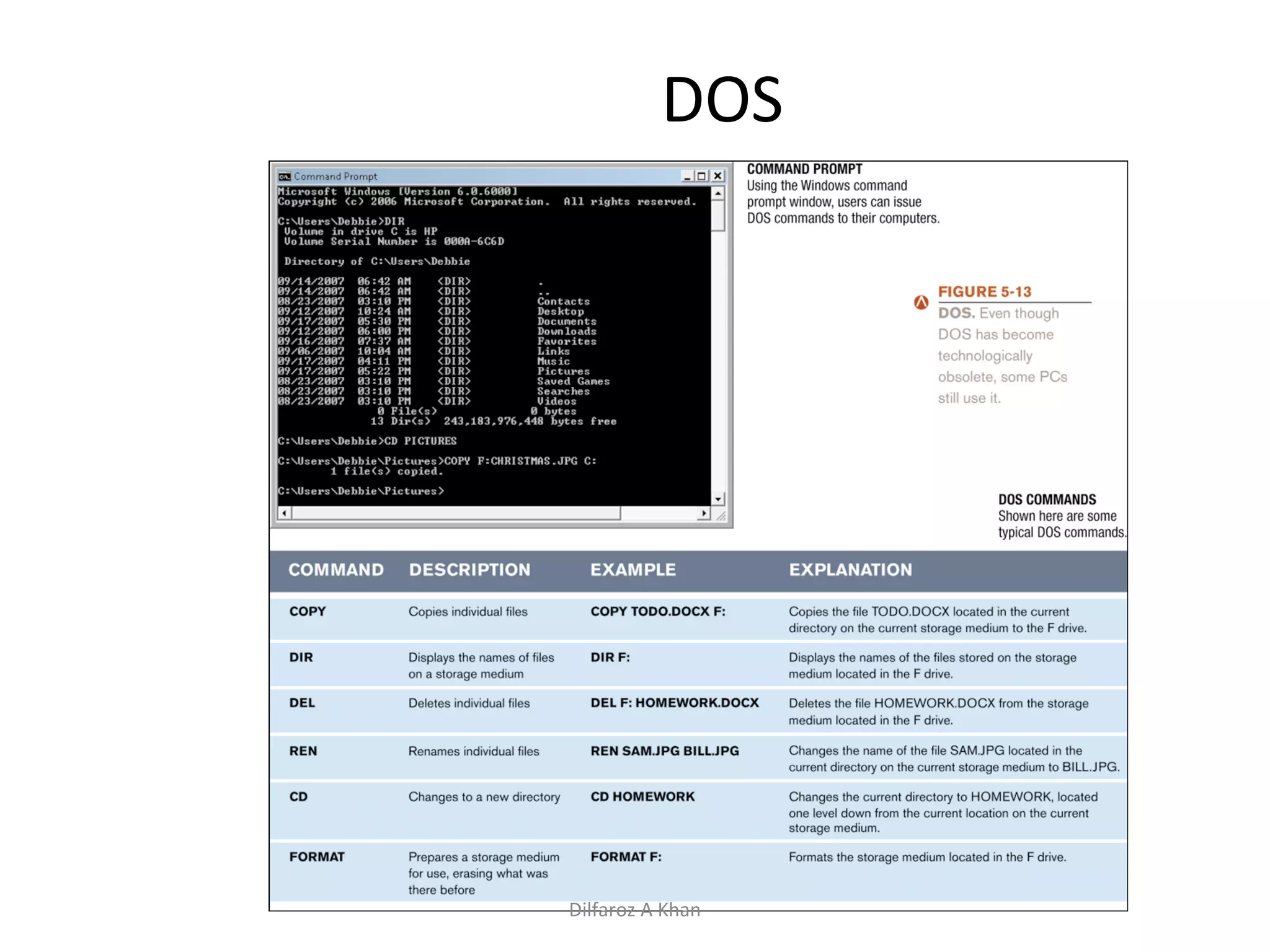This screenshot has height=952, width=1270.
Task: Maximize the Command Prompt window
Action: pyautogui.click(x=701, y=177)
